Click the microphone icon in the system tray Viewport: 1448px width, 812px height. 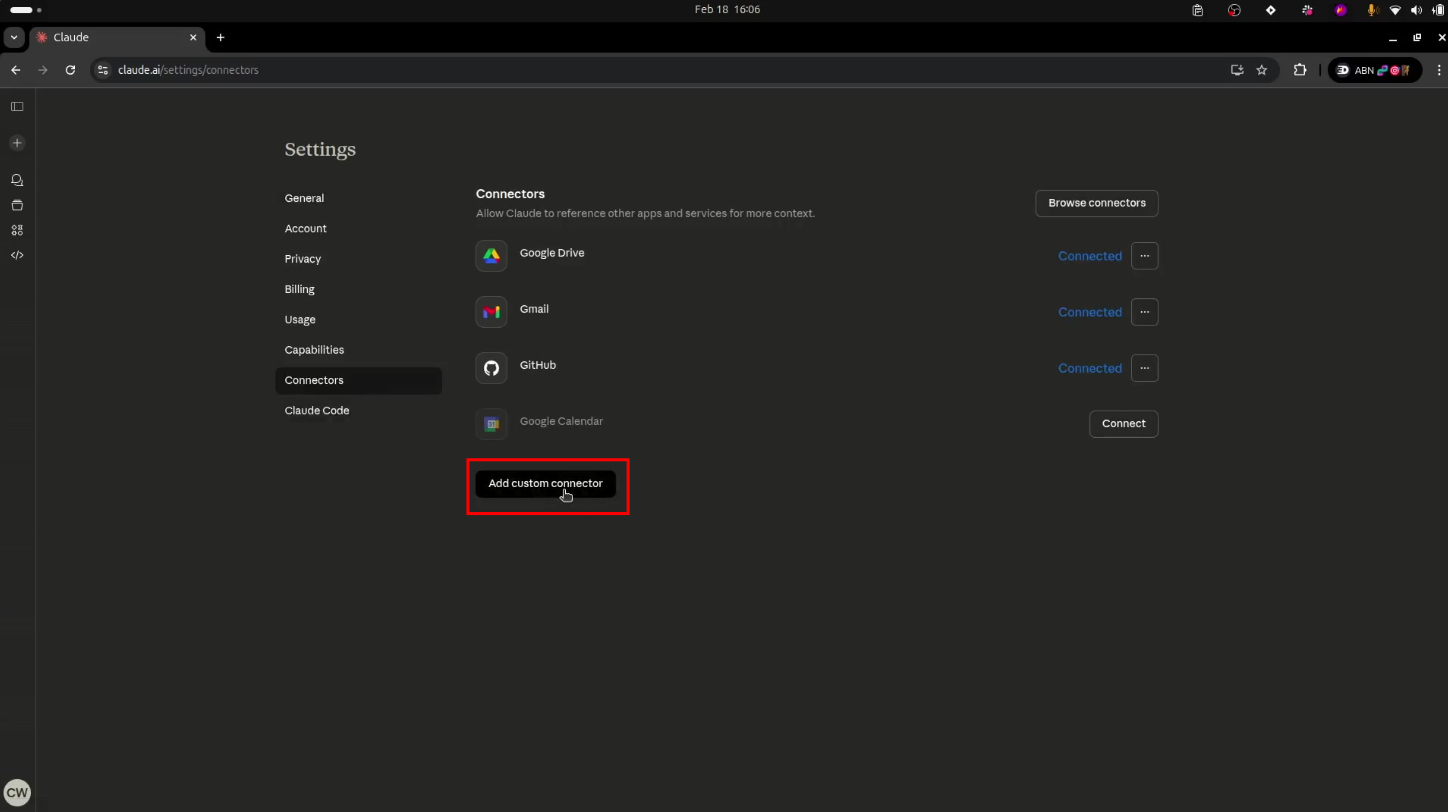coord(1371,10)
